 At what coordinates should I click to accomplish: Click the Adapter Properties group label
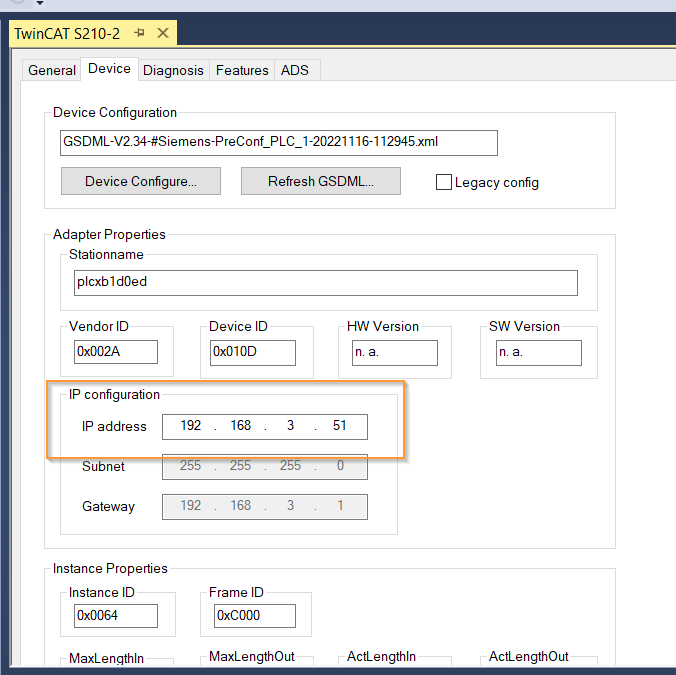[x=109, y=234]
